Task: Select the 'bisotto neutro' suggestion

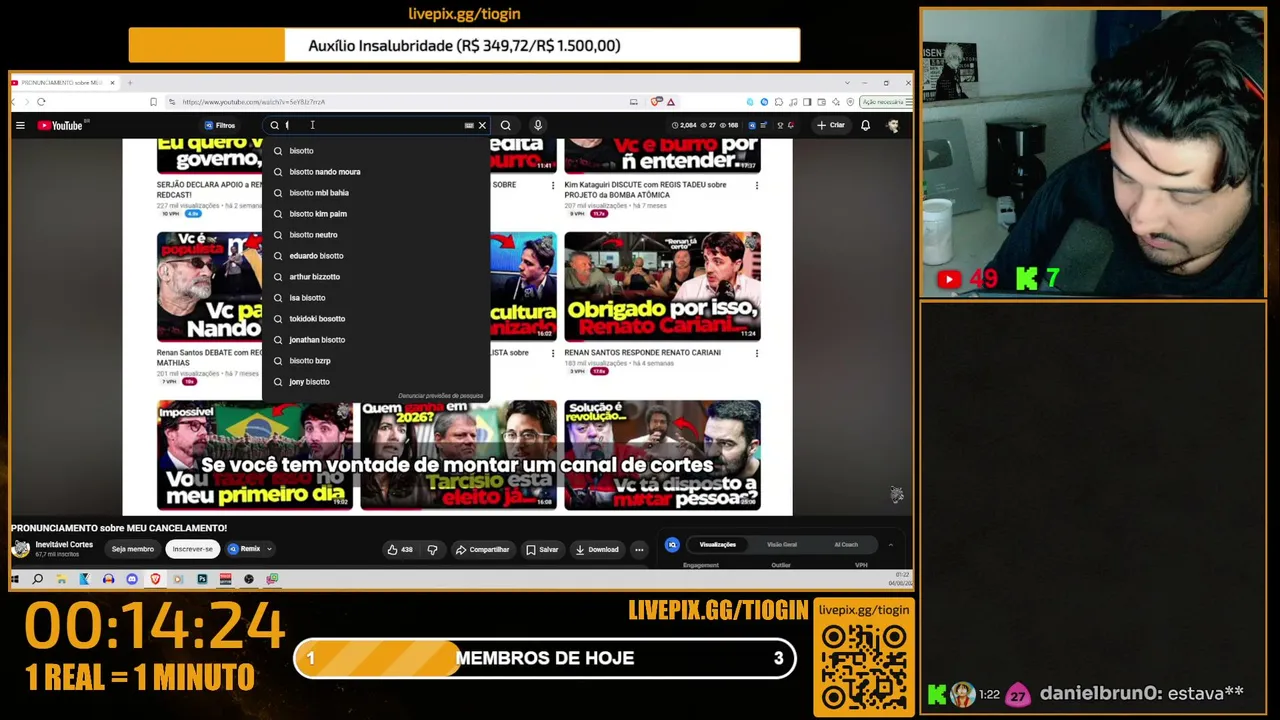Action: point(375,235)
